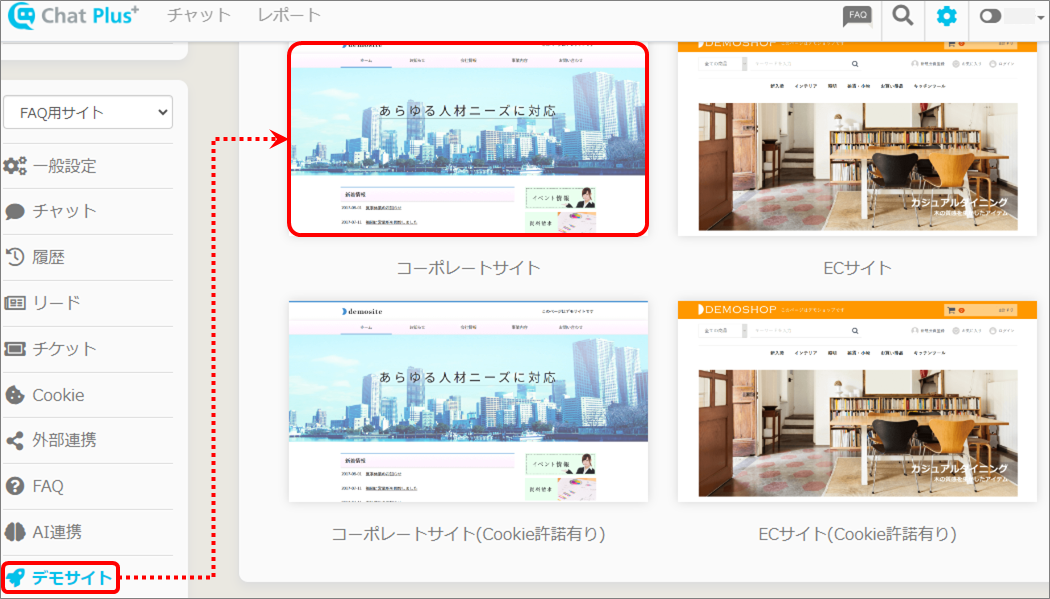Viewport: 1050px width, 599px height.
Task: Click the Chat Plus logo icon
Action: [21, 16]
